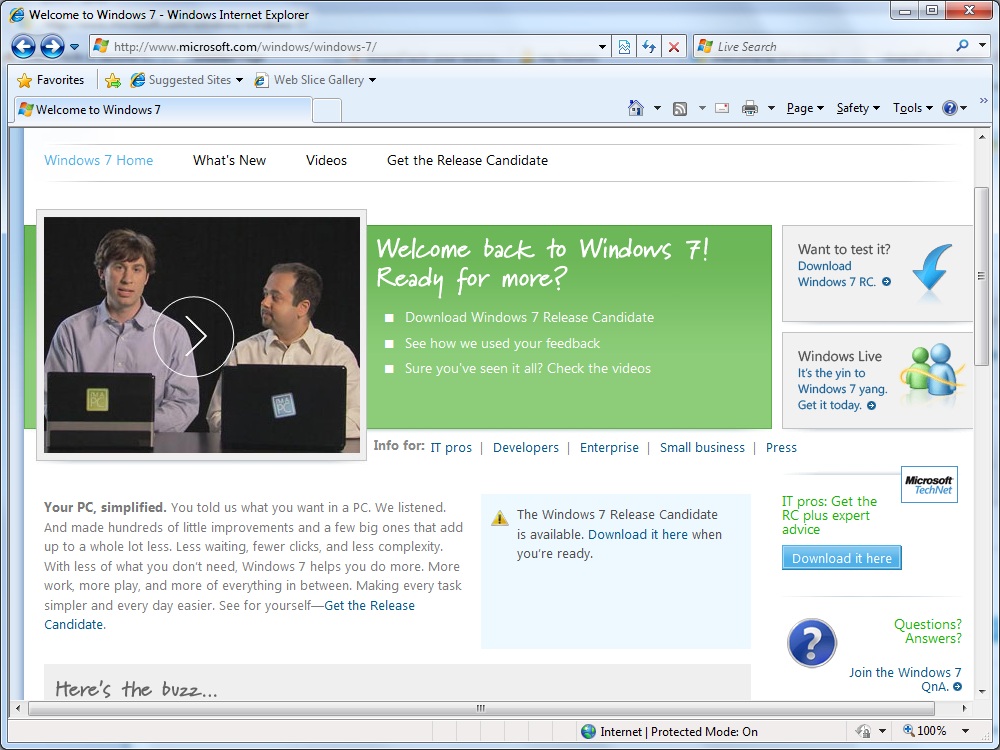Click Download it here in notice box
1000x750 pixels.
point(638,534)
